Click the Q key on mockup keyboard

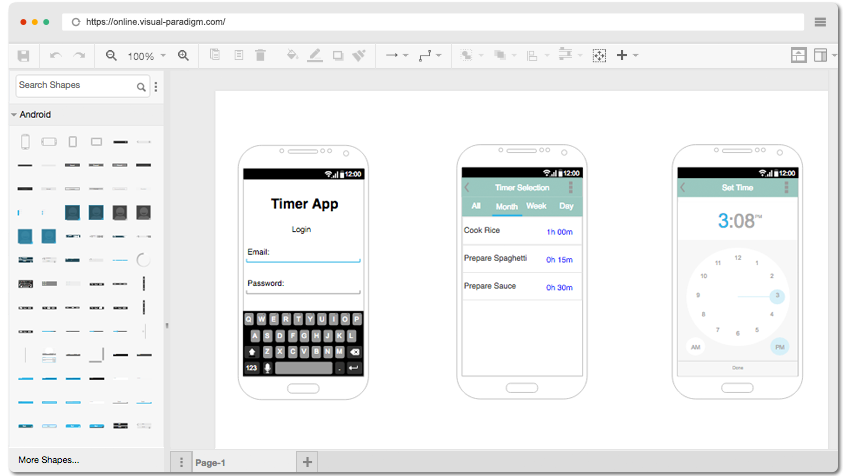point(249,319)
